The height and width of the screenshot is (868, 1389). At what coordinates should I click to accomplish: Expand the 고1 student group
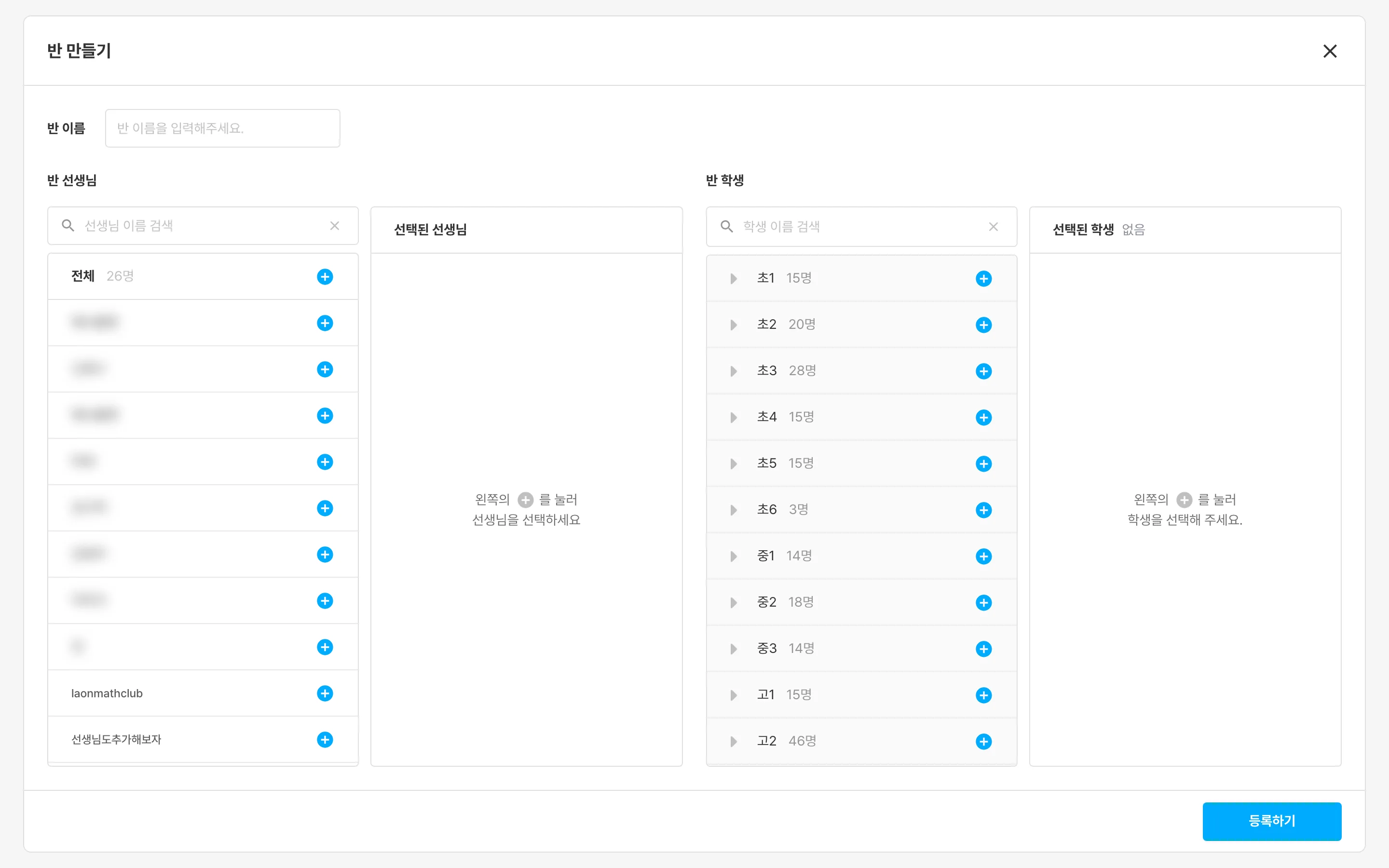(734, 696)
